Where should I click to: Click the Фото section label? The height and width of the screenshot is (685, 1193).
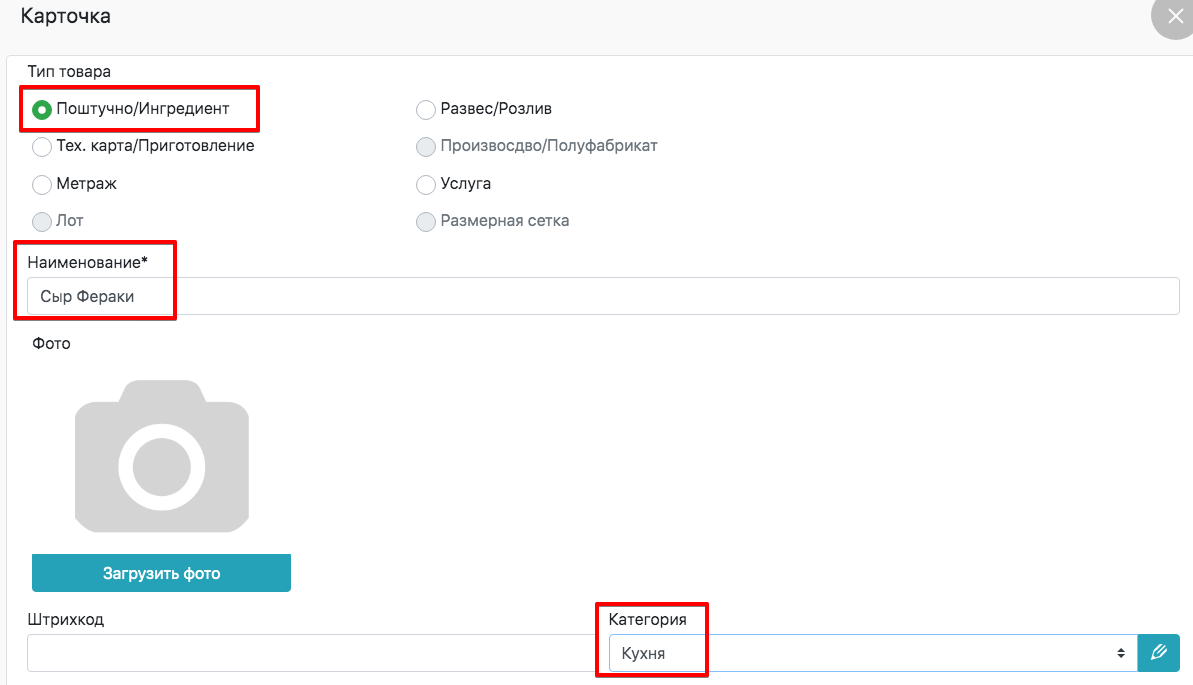tap(50, 343)
